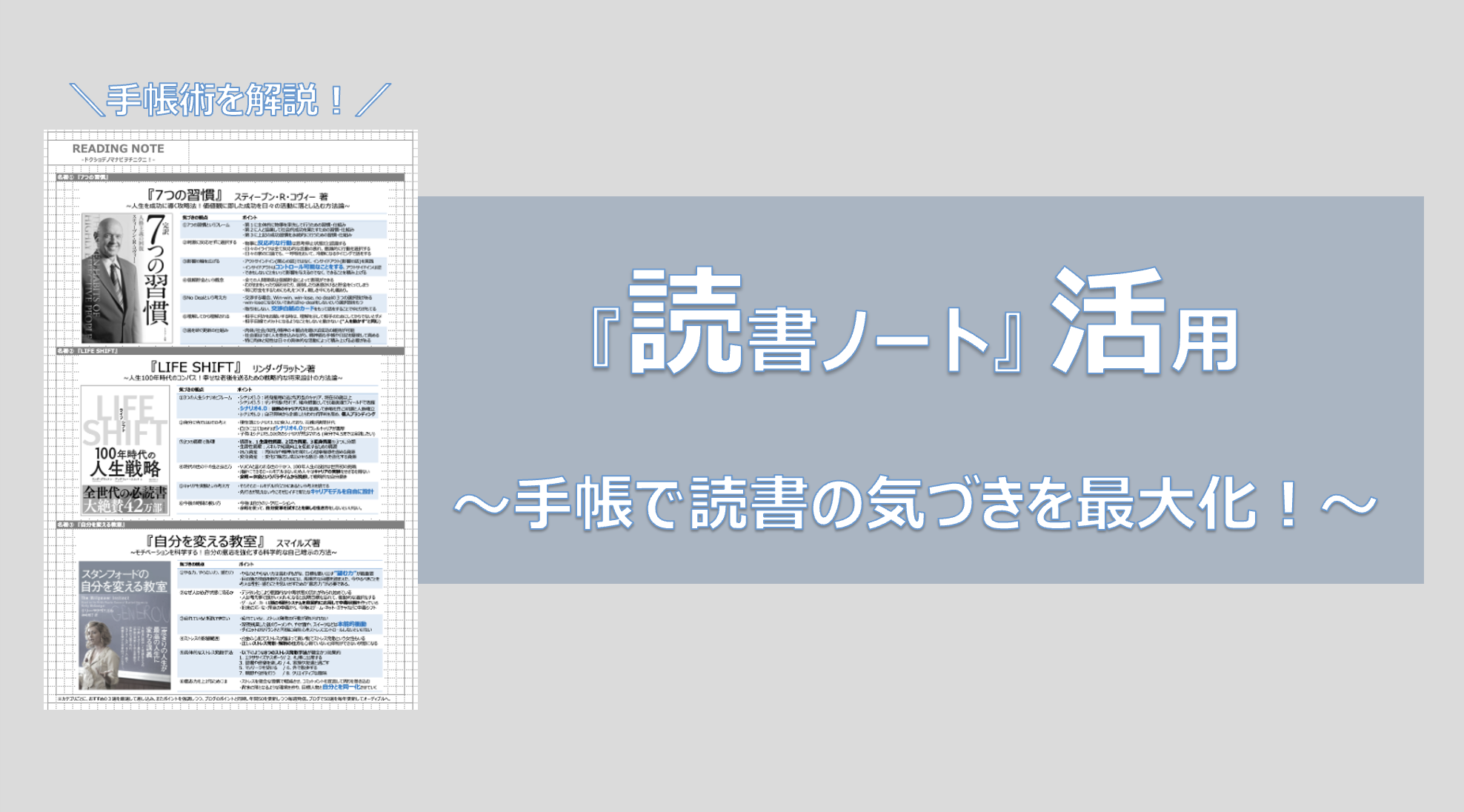Click the 『LIFE SHIFT』 section heading
The width and height of the screenshot is (1464, 812).
point(196,367)
